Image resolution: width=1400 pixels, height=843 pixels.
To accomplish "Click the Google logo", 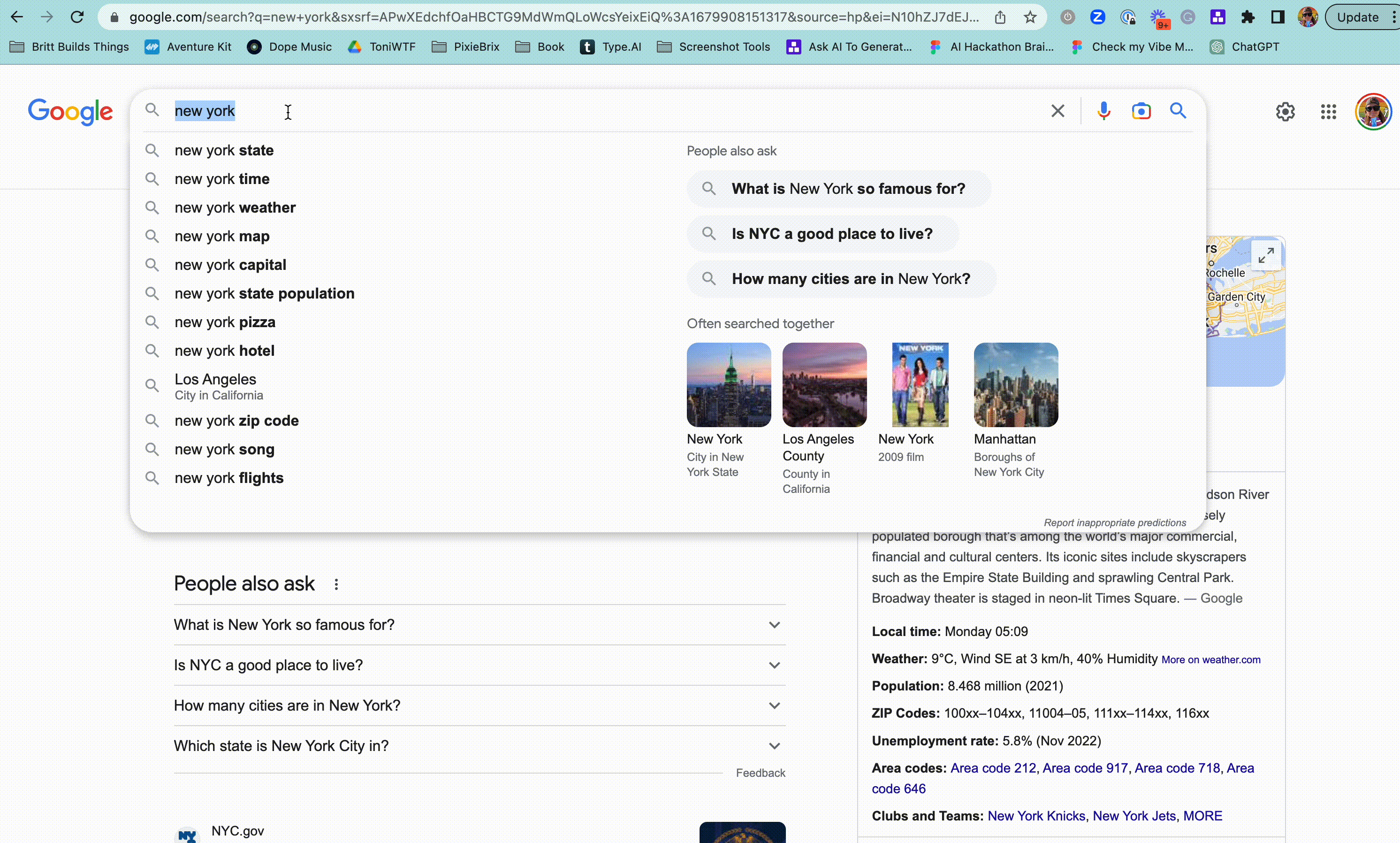I will coord(70,111).
